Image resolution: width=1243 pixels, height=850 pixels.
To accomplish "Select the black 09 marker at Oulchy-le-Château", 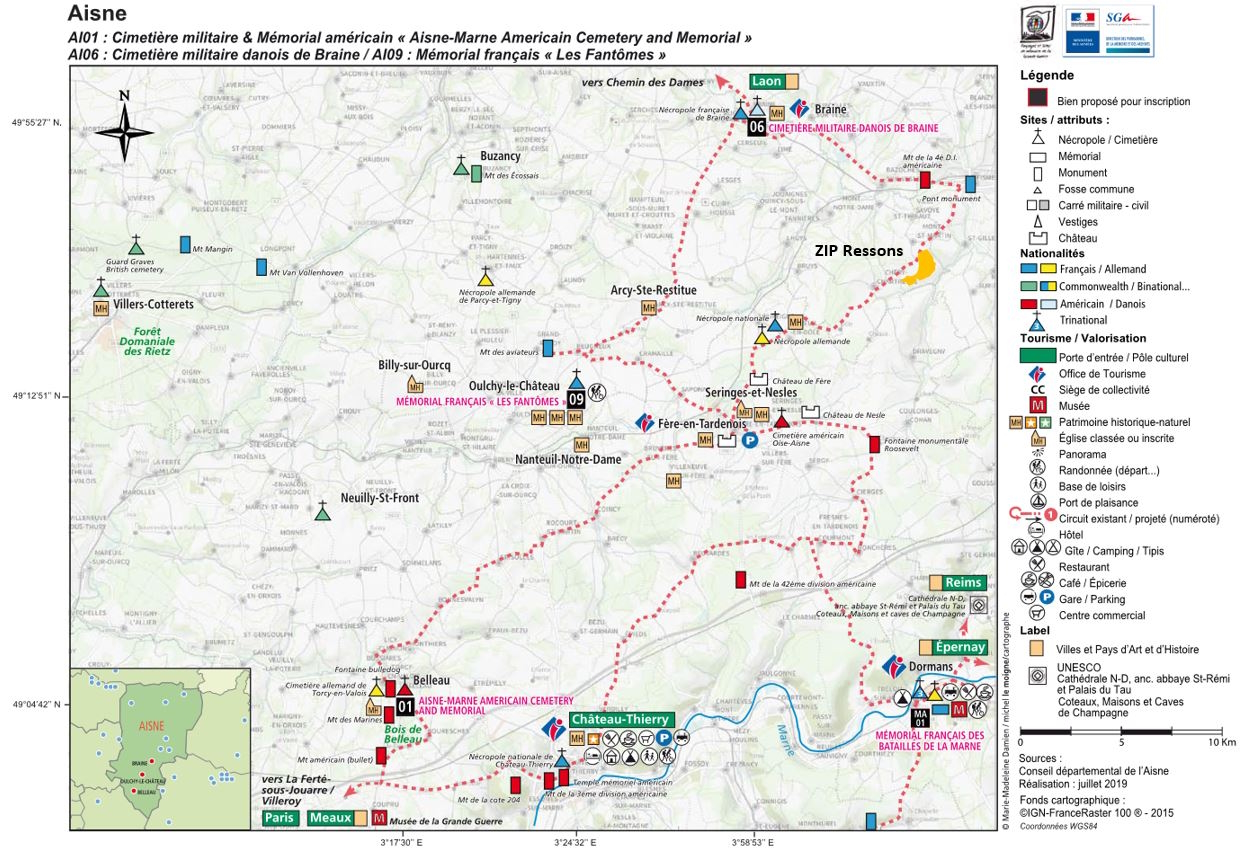I will click(x=576, y=399).
